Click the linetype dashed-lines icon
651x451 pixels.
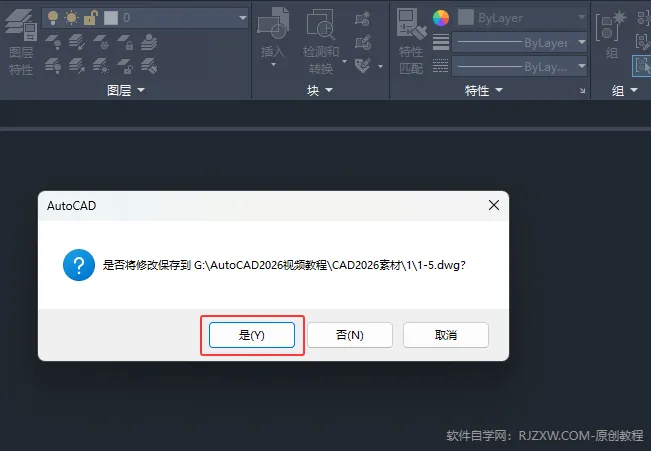click(441, 66)
